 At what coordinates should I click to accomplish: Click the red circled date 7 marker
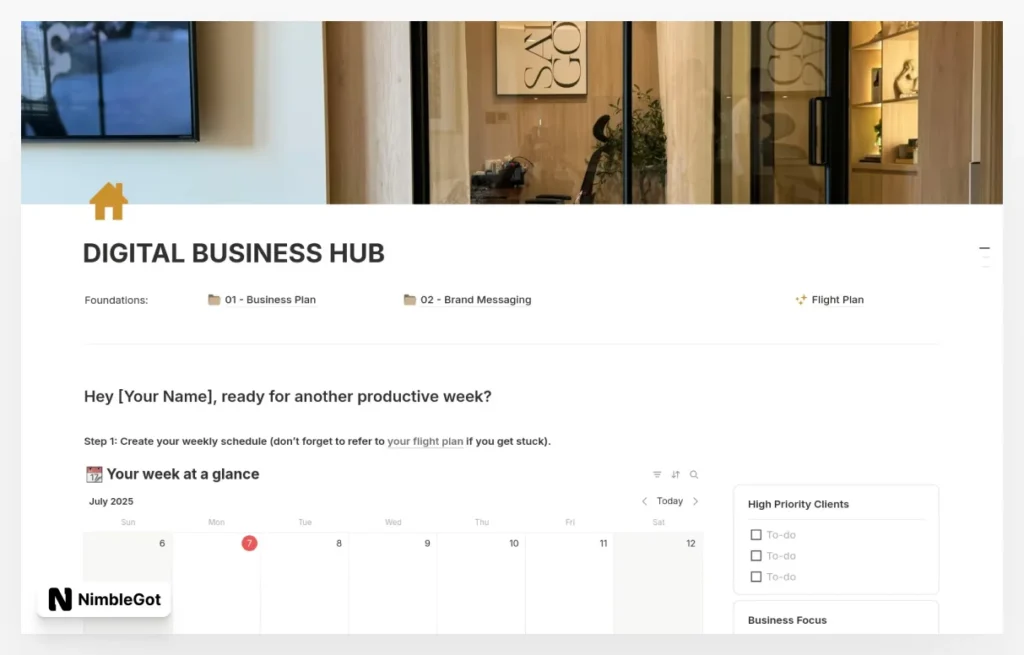click(249, 543)
